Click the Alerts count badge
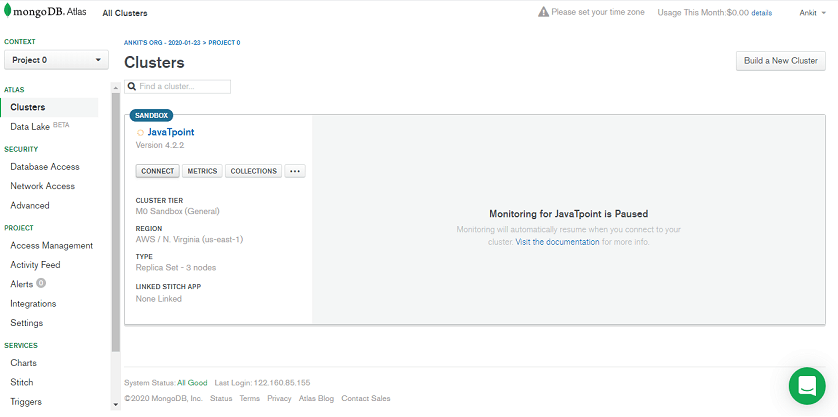838x417 pixels. coord(41,283)
